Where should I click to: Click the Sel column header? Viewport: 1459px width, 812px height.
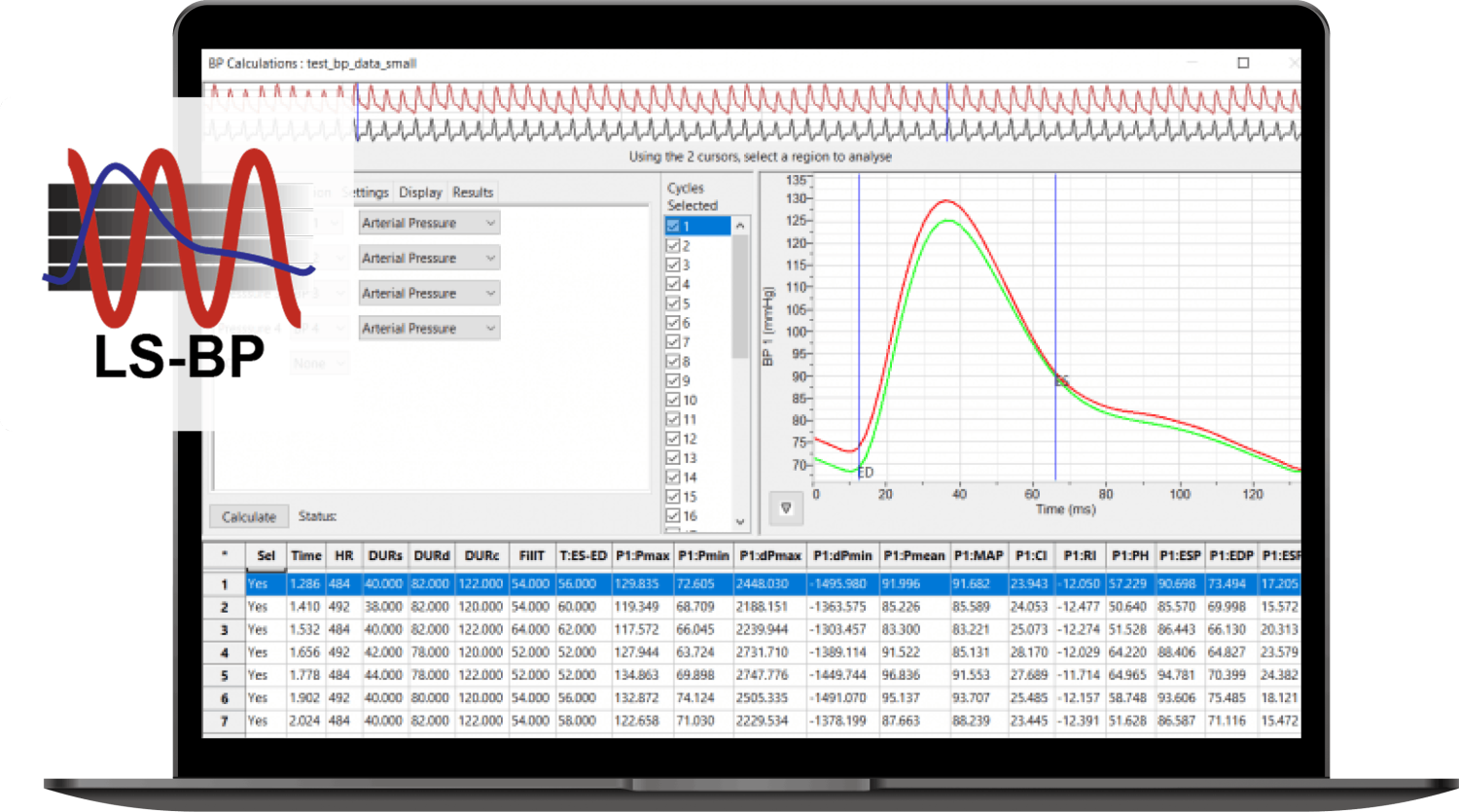266,555
